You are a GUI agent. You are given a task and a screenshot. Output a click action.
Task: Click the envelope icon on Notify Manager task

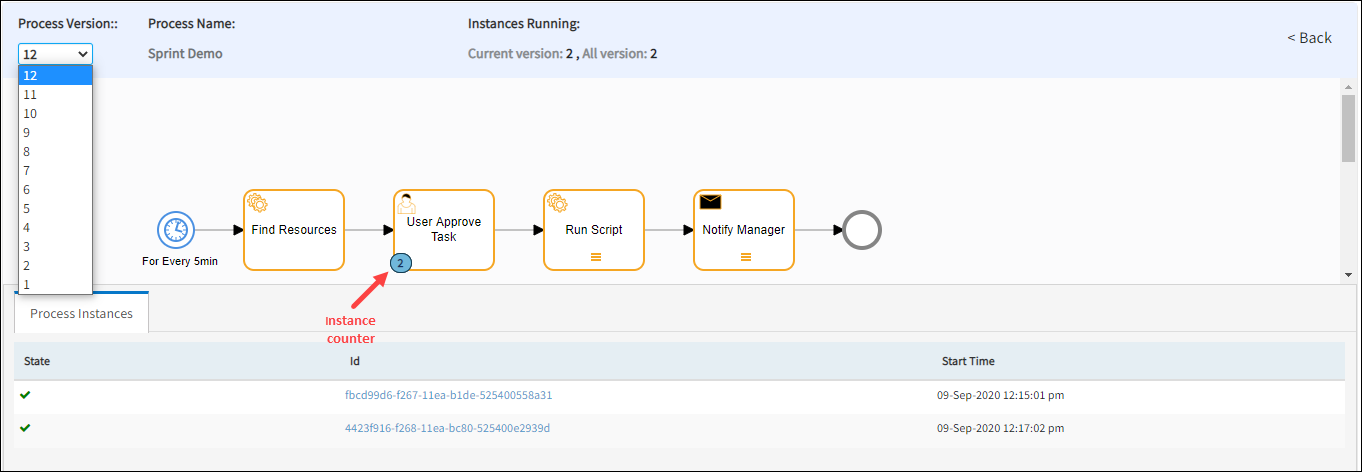711,202
